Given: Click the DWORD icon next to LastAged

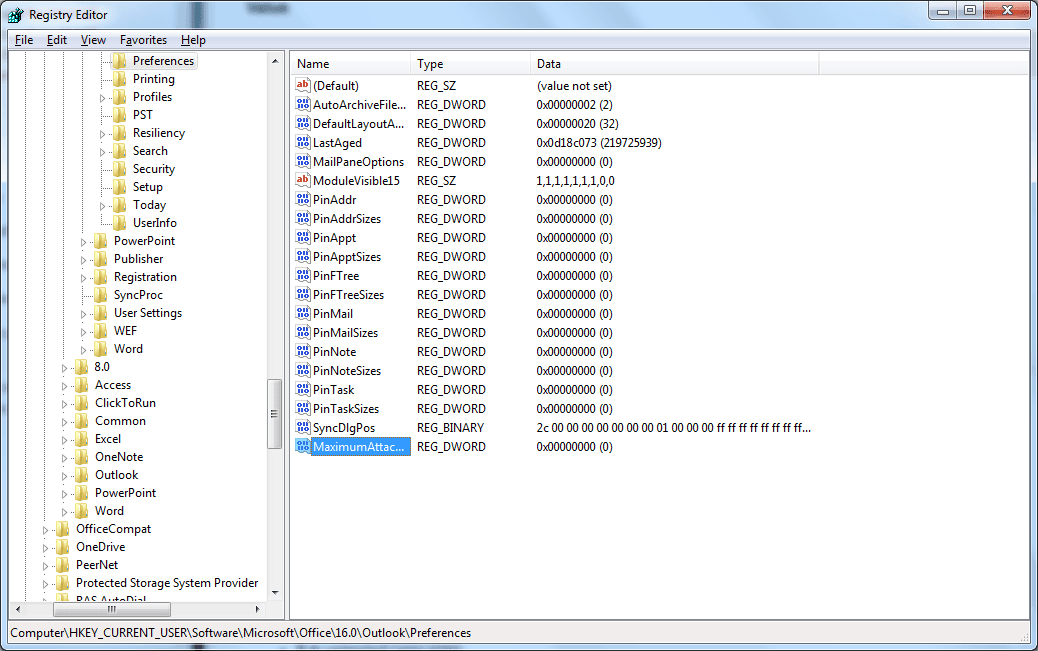Looking at the screenshot, I should tap(303, 142).
